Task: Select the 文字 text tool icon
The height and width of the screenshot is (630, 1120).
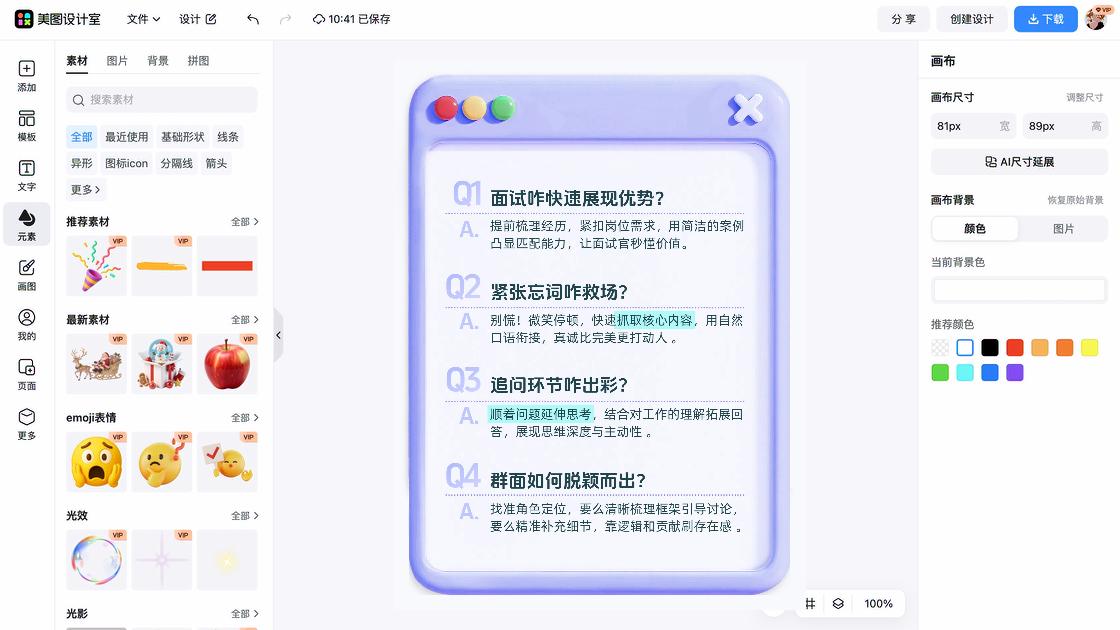Action: point(26,170)
